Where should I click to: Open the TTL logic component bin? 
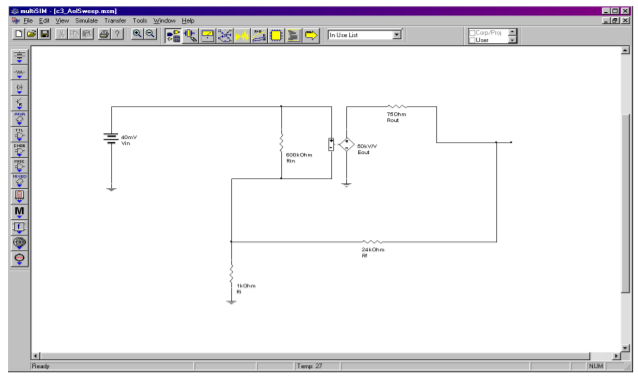[19, 134]
